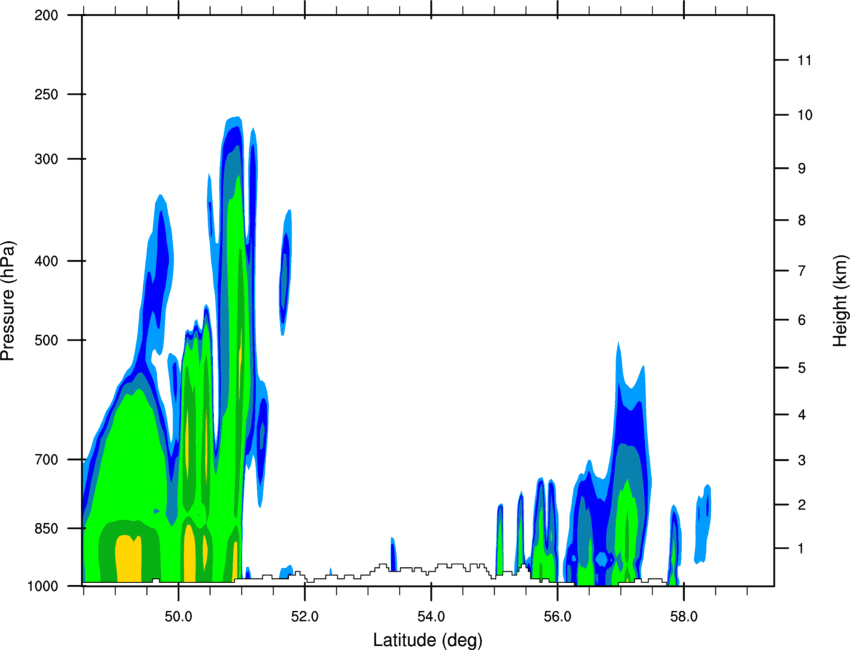Click pressure tick label 400
Viewport: 850px width, 650px height.
pyautogui.click(x=46, y=261)
